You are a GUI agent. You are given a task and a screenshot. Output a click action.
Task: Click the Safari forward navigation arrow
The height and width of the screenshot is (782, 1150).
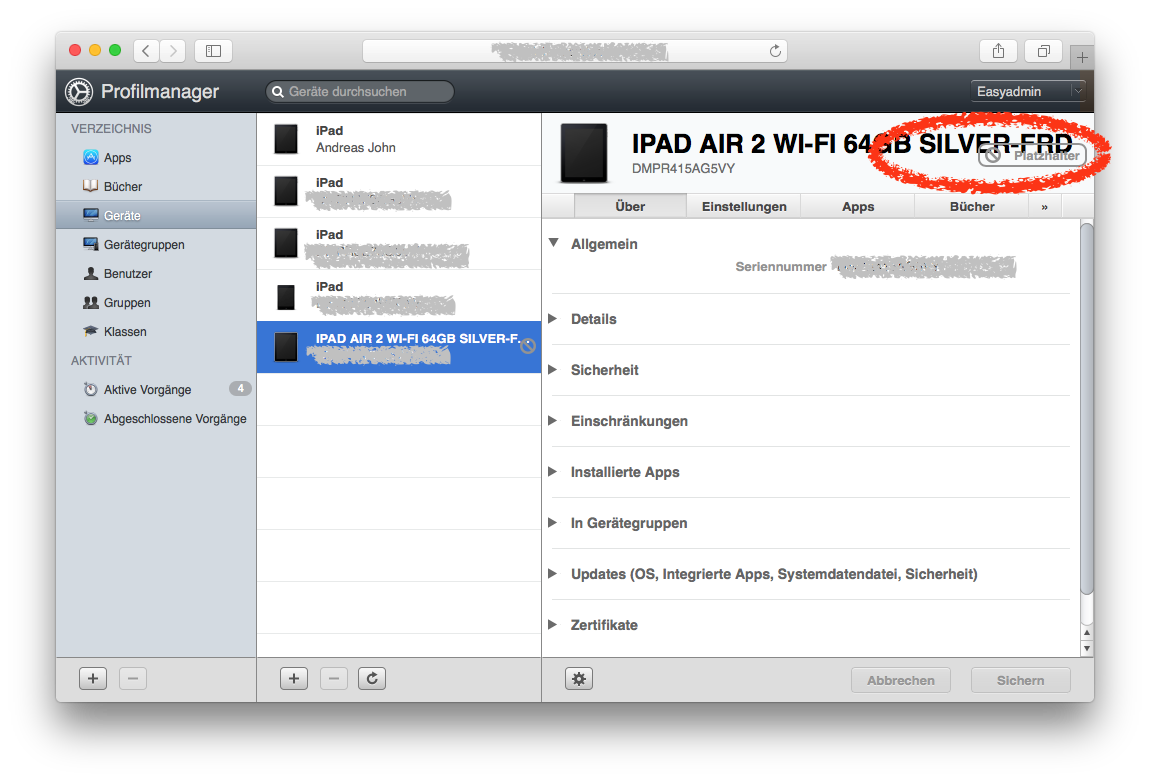pos(173,51)
